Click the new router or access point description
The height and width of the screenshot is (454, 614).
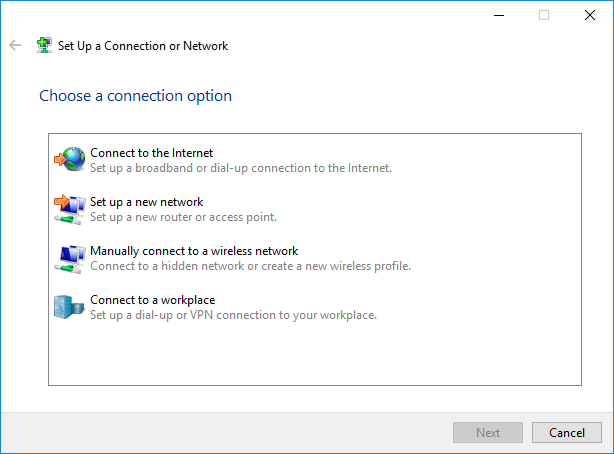[x=183, y=217]
